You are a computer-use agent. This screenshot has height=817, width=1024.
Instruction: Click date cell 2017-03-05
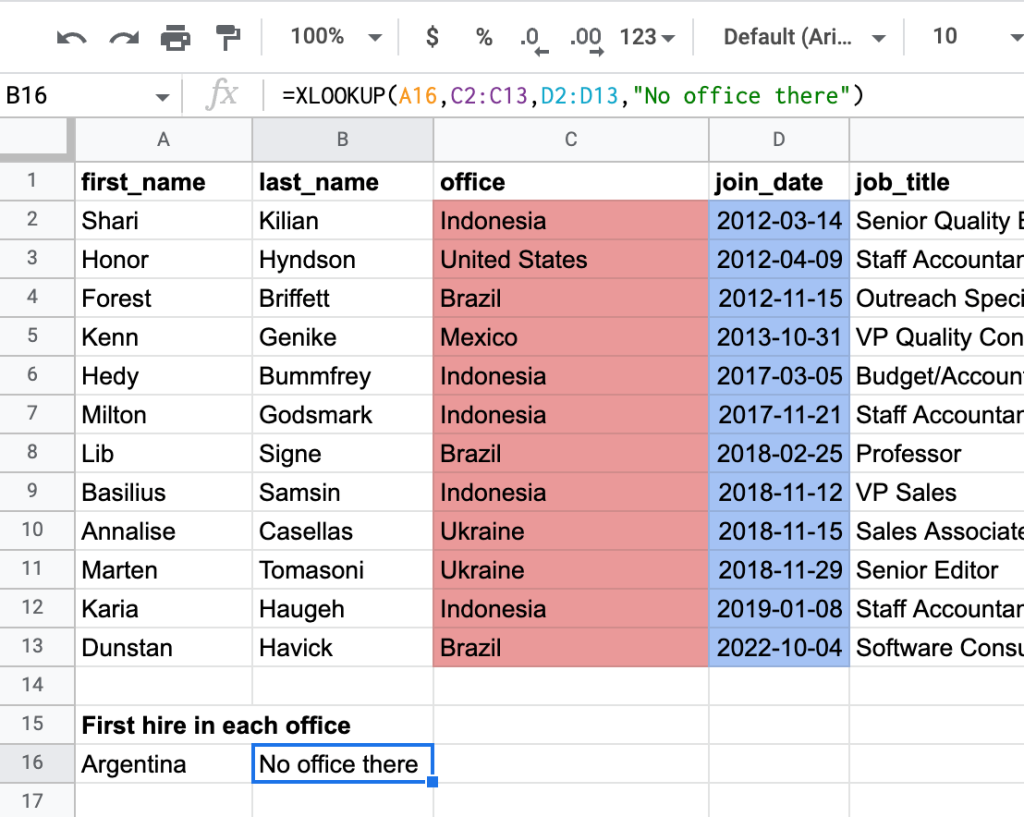click(x=778, y=376)
